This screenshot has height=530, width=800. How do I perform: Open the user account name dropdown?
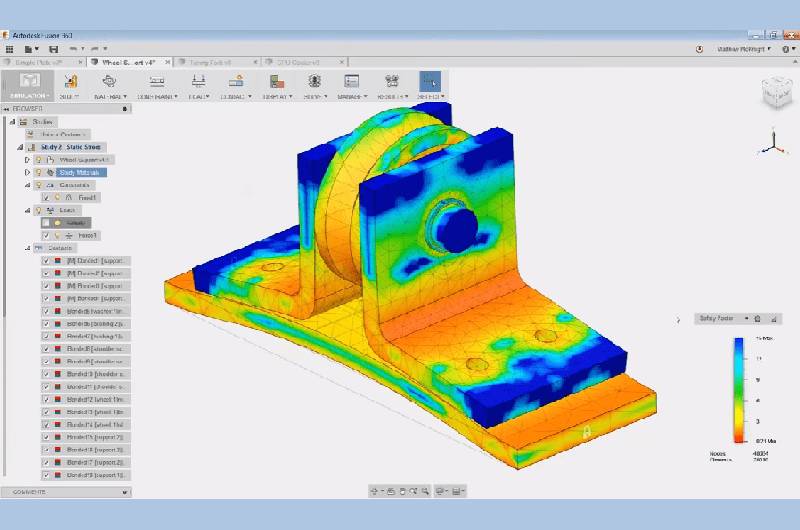744,49
